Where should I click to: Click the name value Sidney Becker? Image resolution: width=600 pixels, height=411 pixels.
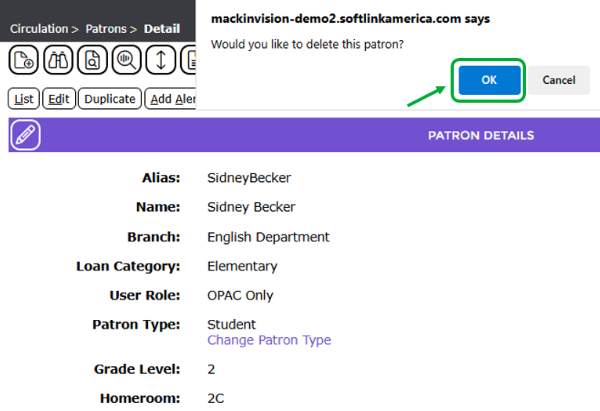tap(251, 207)
